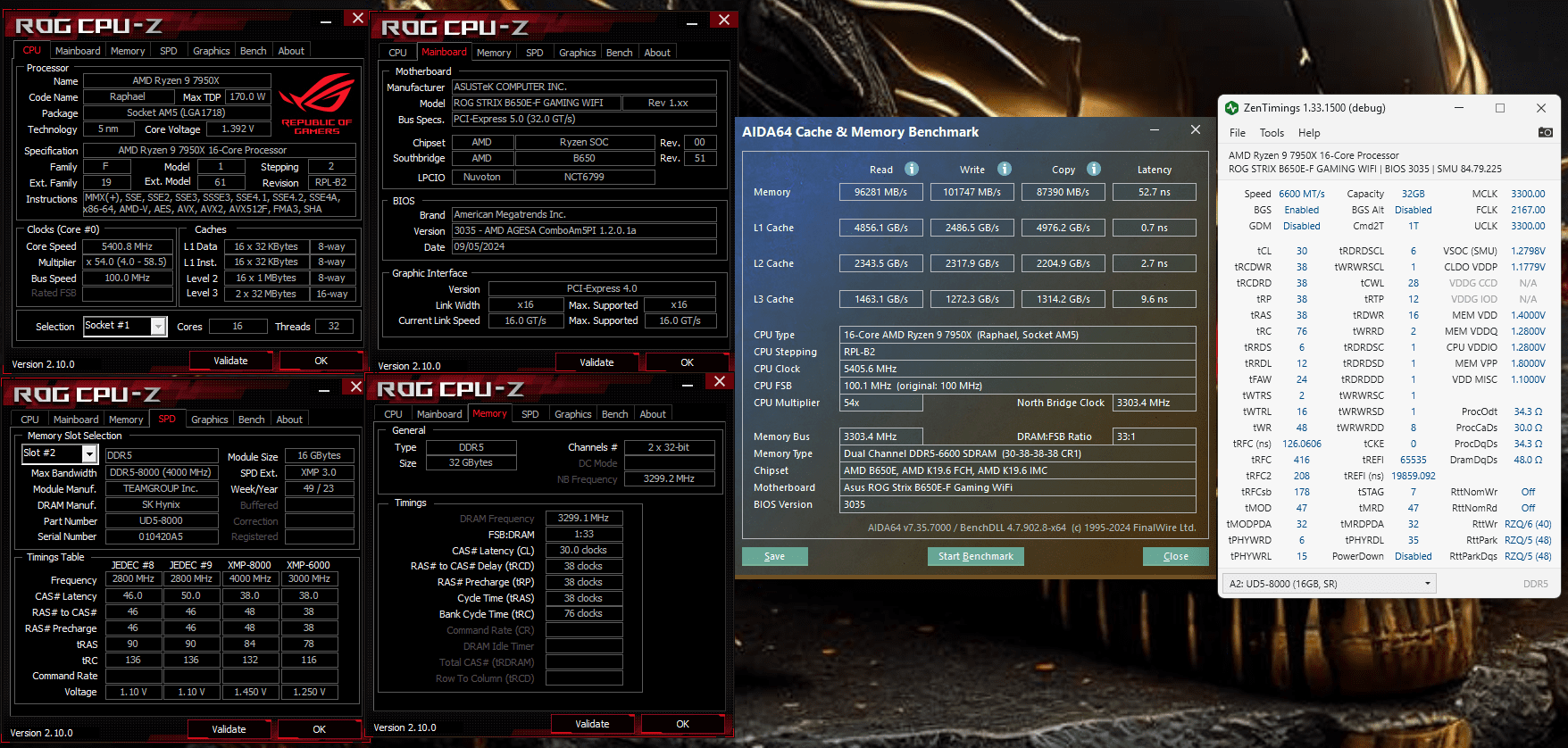The image size is (1568, 748).
Task: Click OK in the Mainboard window
Action: [687, 362]
